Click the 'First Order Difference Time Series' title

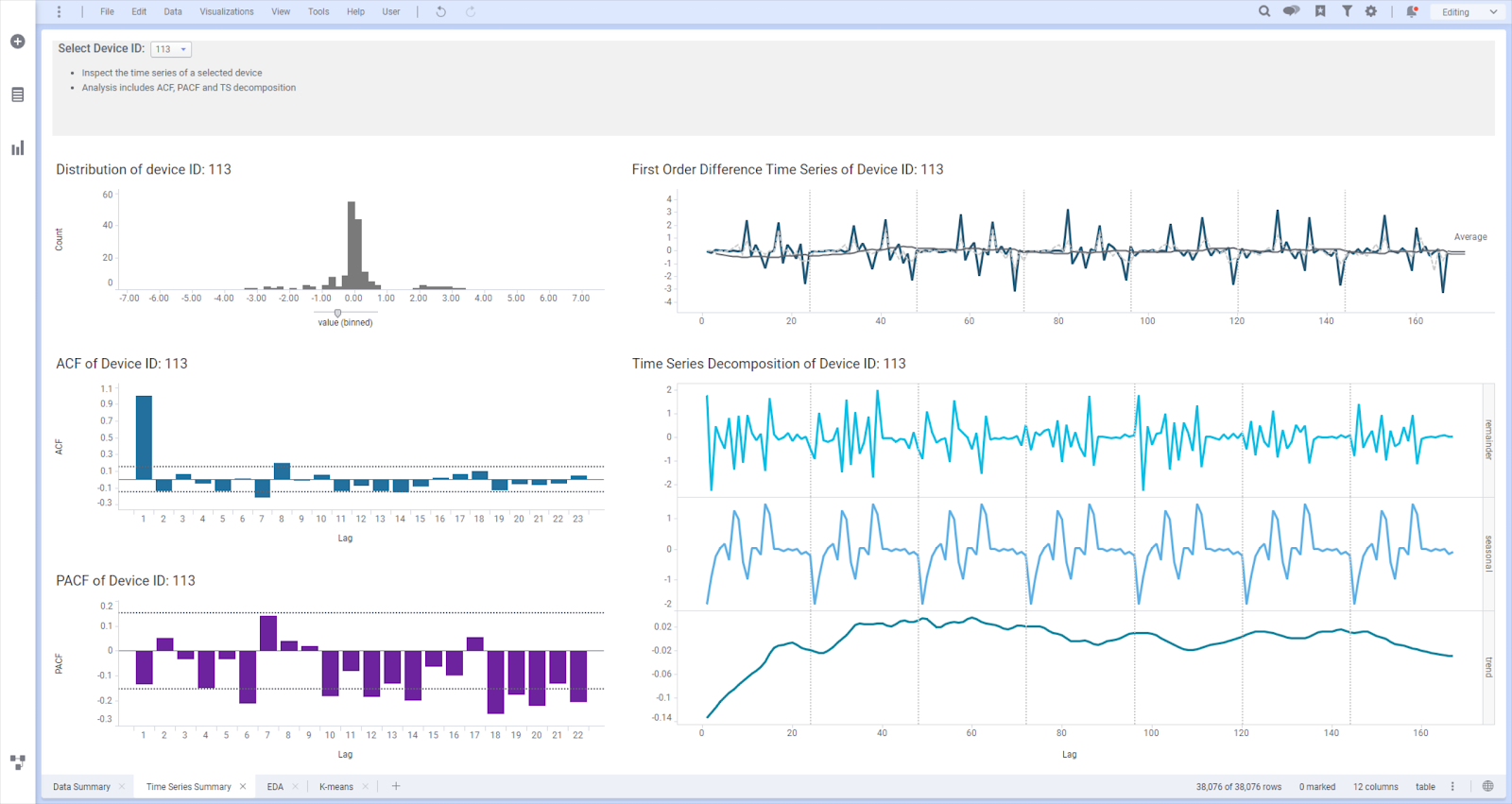point(788,170)
